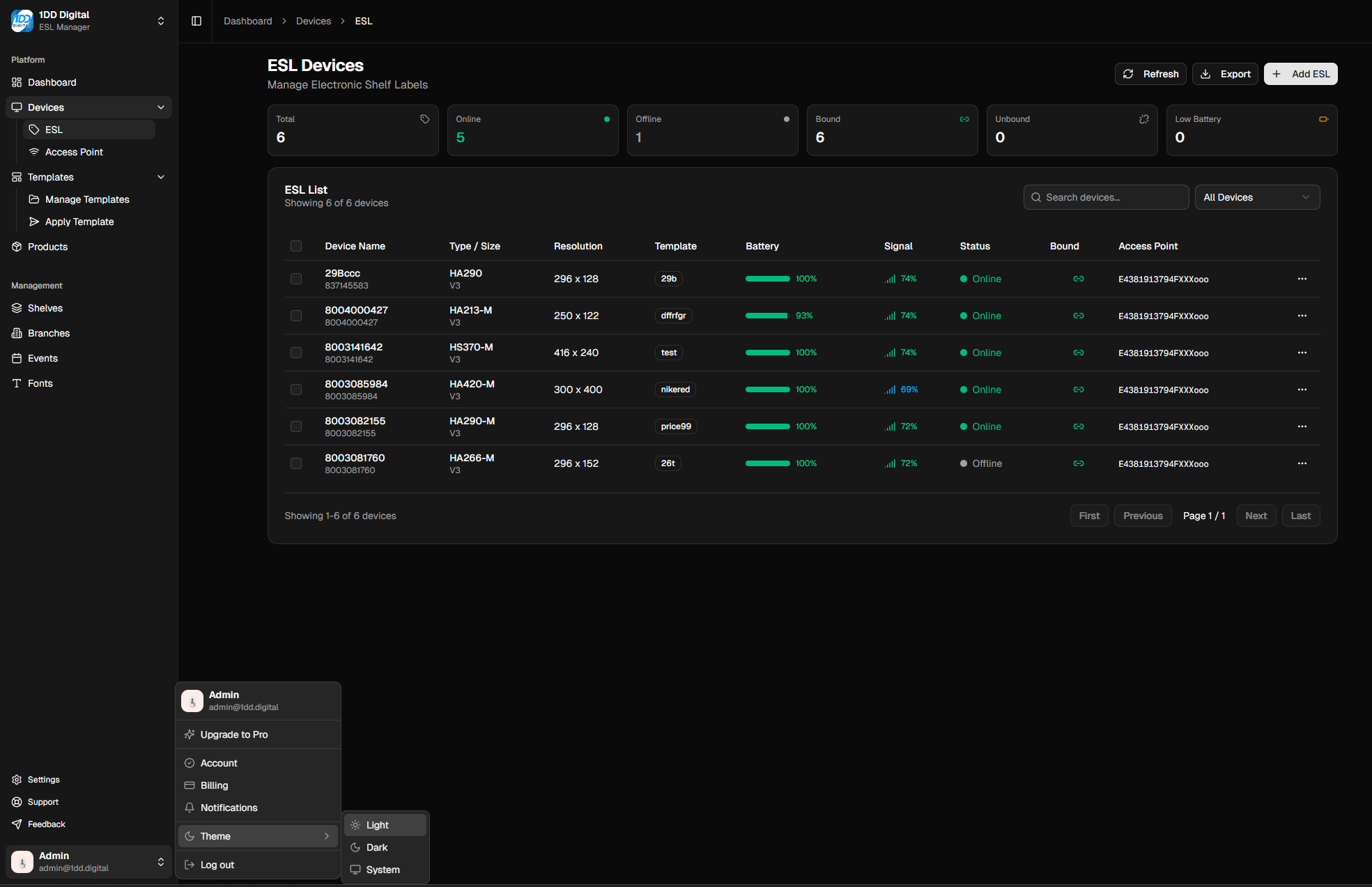The height and width of the screenshot is (887, 1372).
Task: Click the Branches sidebar icon
Action: pyautogui.click(x=17, y=332)
